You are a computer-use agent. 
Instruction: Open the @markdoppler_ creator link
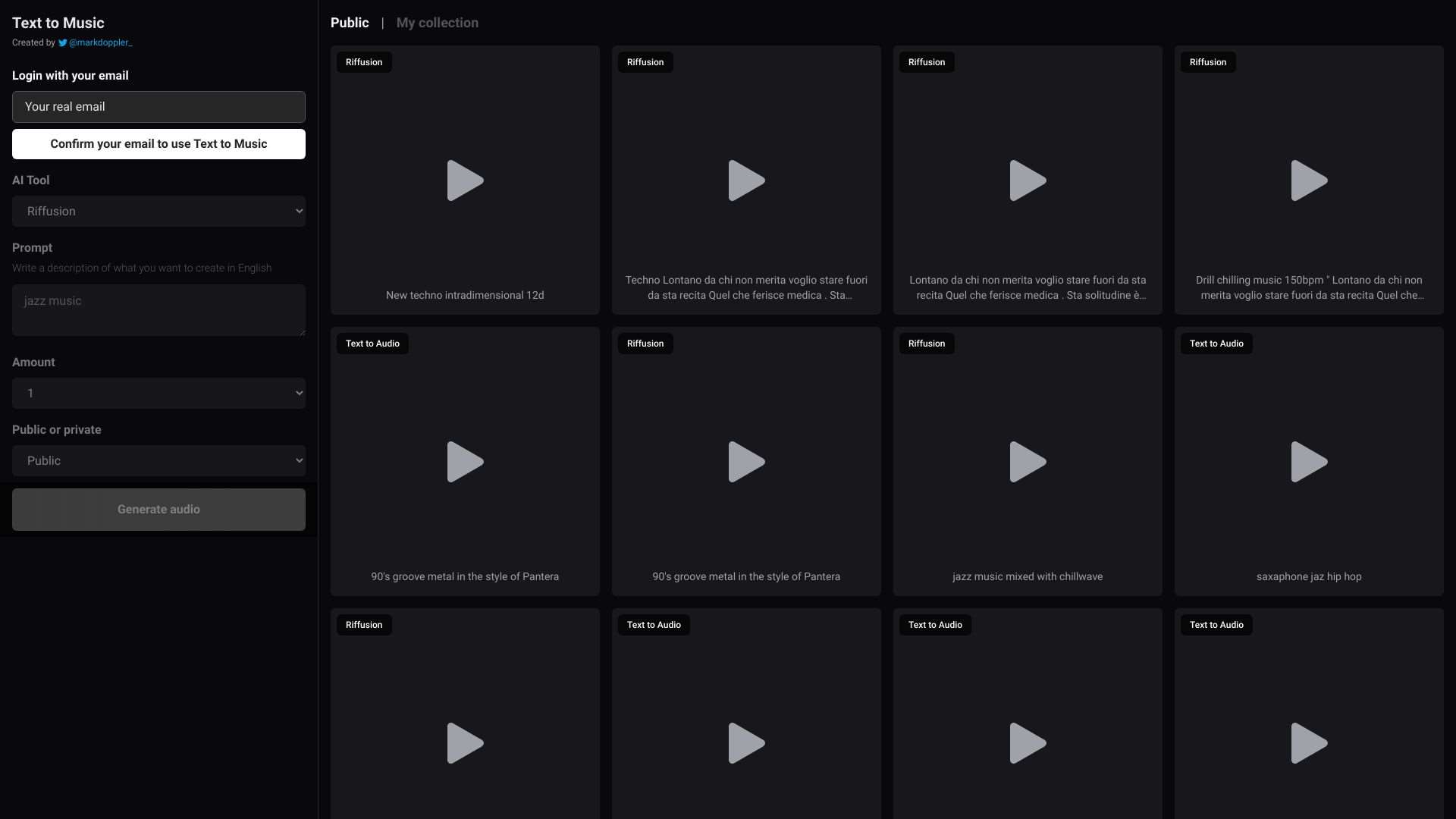click(x=99, y=42)
